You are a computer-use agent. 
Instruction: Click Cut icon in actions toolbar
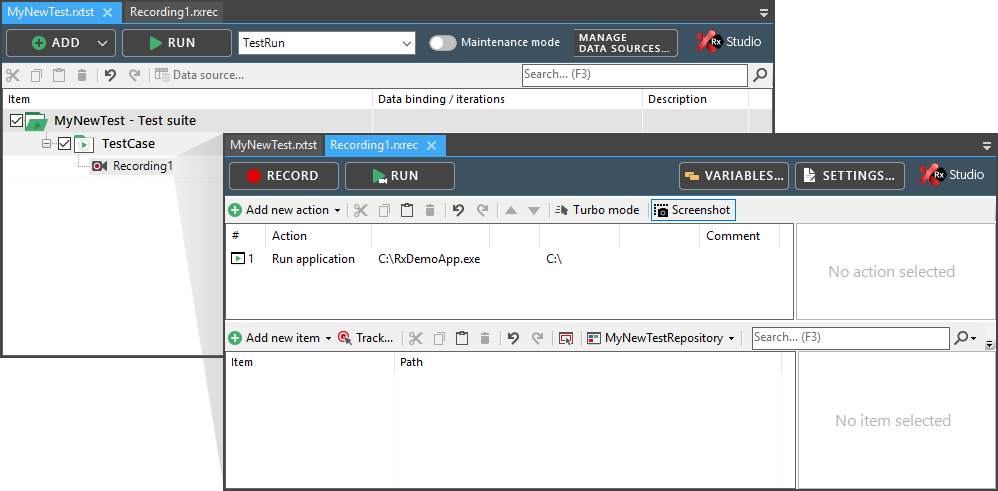(x=361, y=210)
